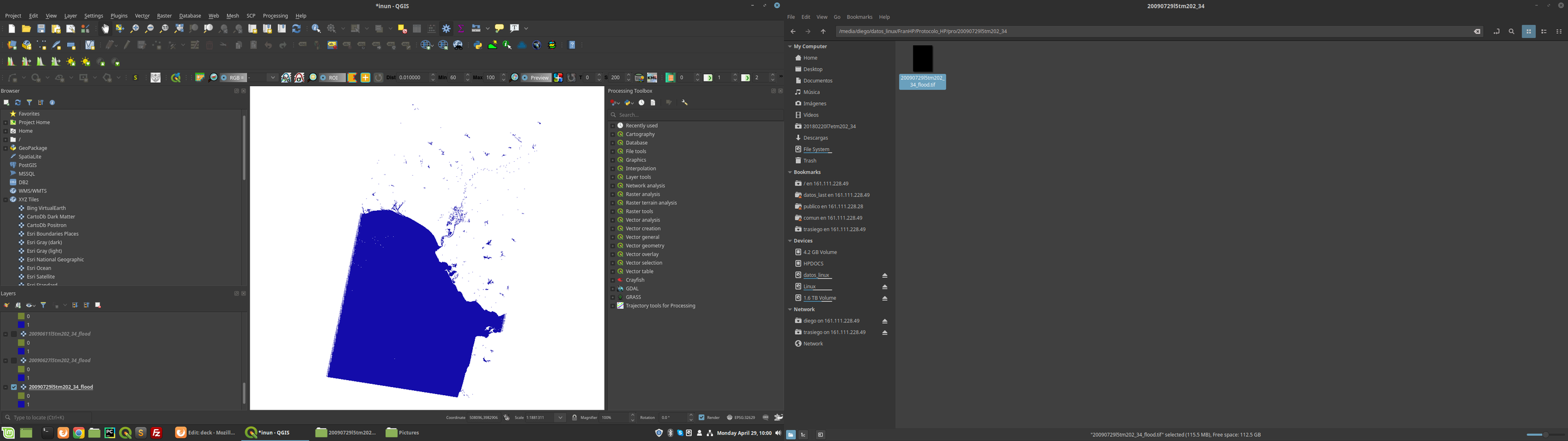Expand GeoPackage in Browser panel

point(6,148)
